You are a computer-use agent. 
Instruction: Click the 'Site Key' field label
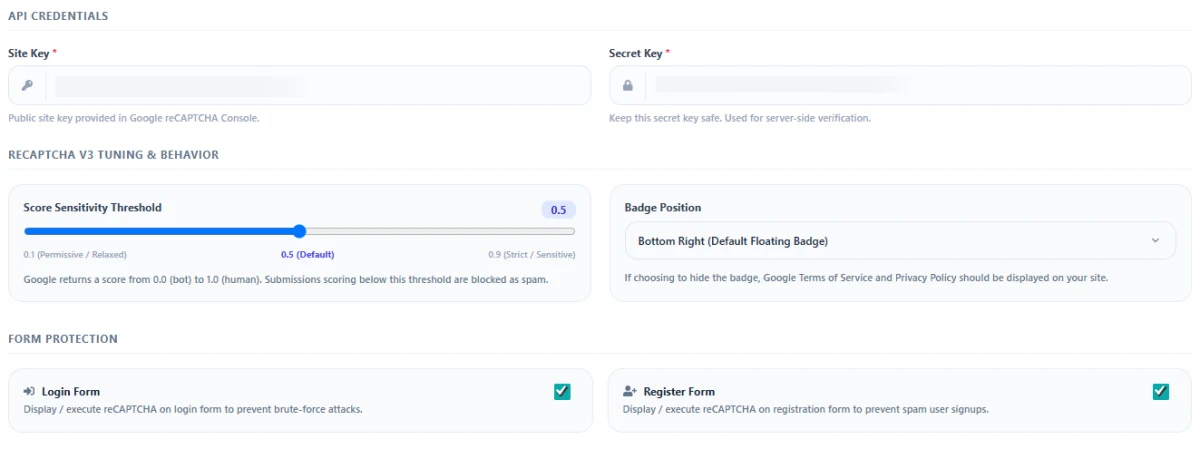click(x=29, y=53)
